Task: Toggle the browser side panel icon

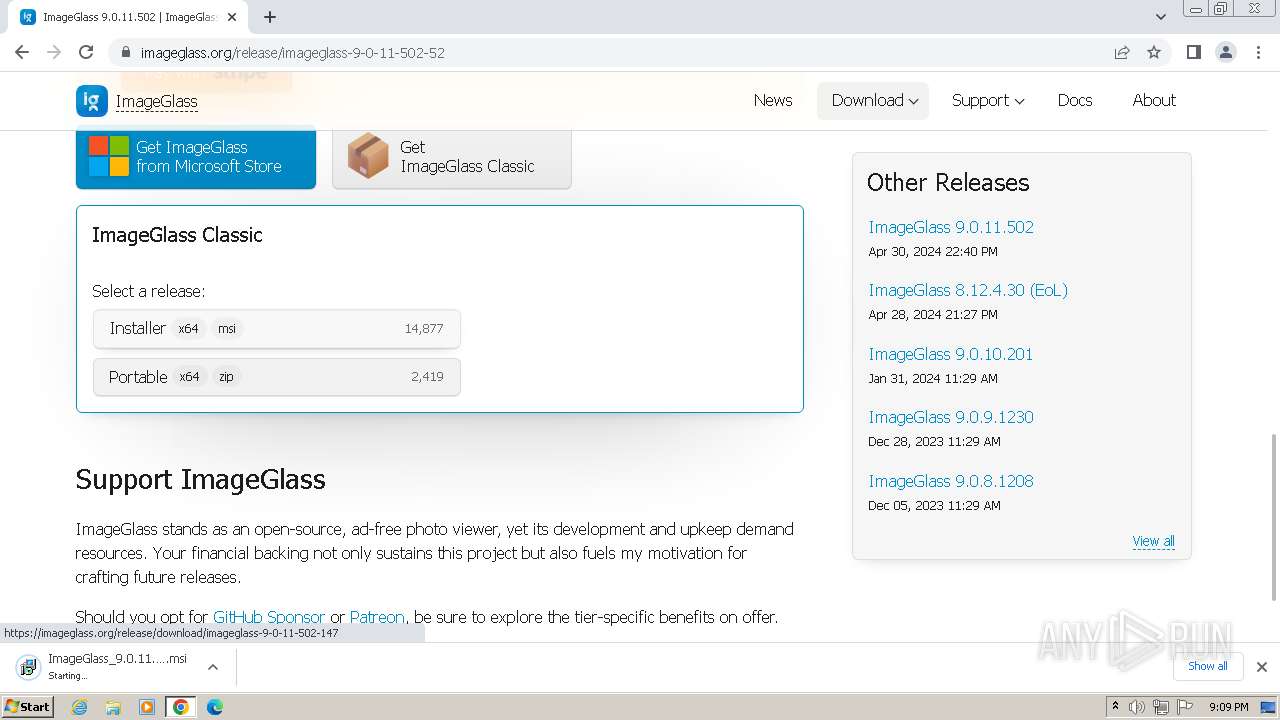Action: (1193, 52)
